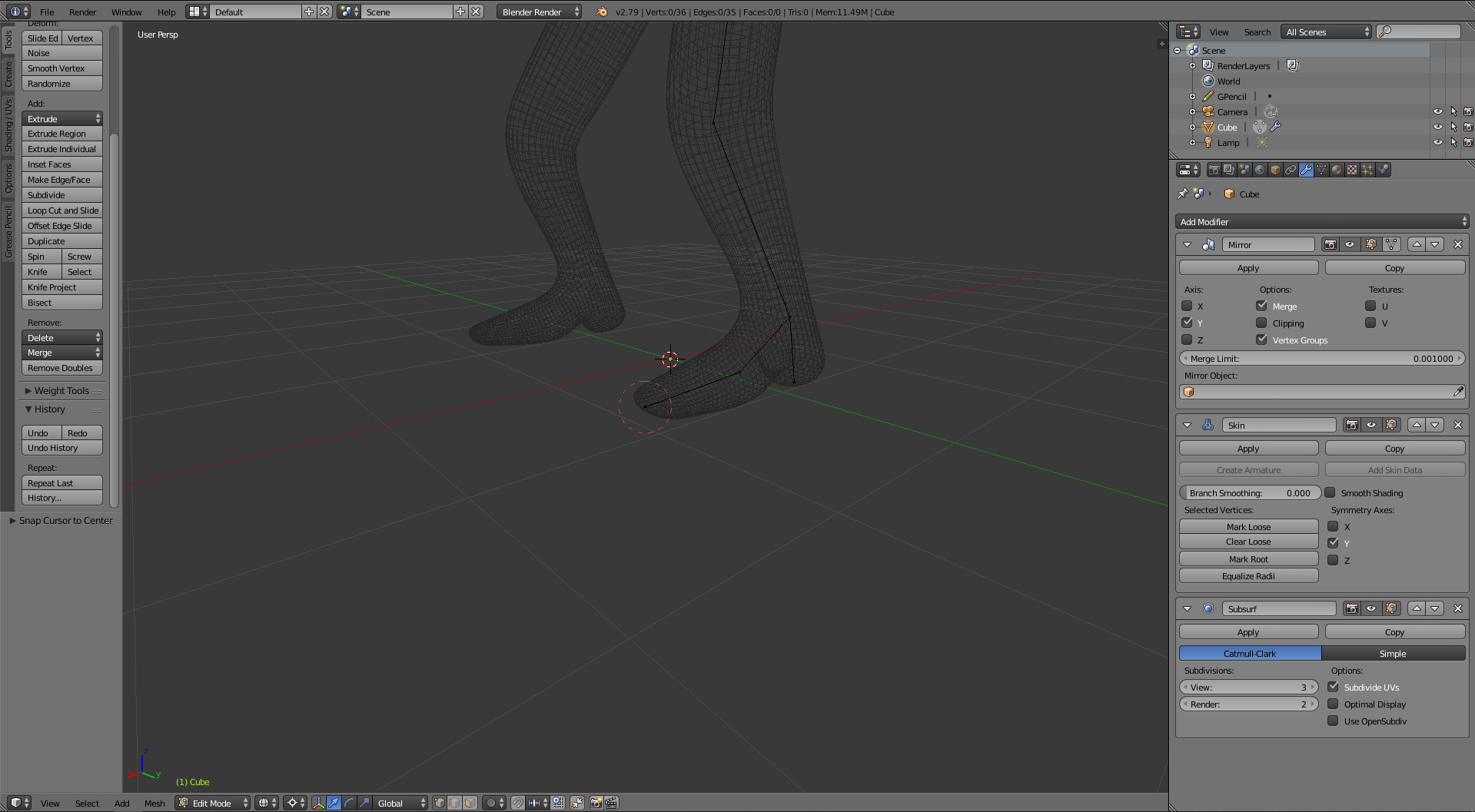Image resolution: width=1475 pixels, height=812 pixels.
Task: Open the Delete dropdown in tool shelf
Action: pos(62,338)
